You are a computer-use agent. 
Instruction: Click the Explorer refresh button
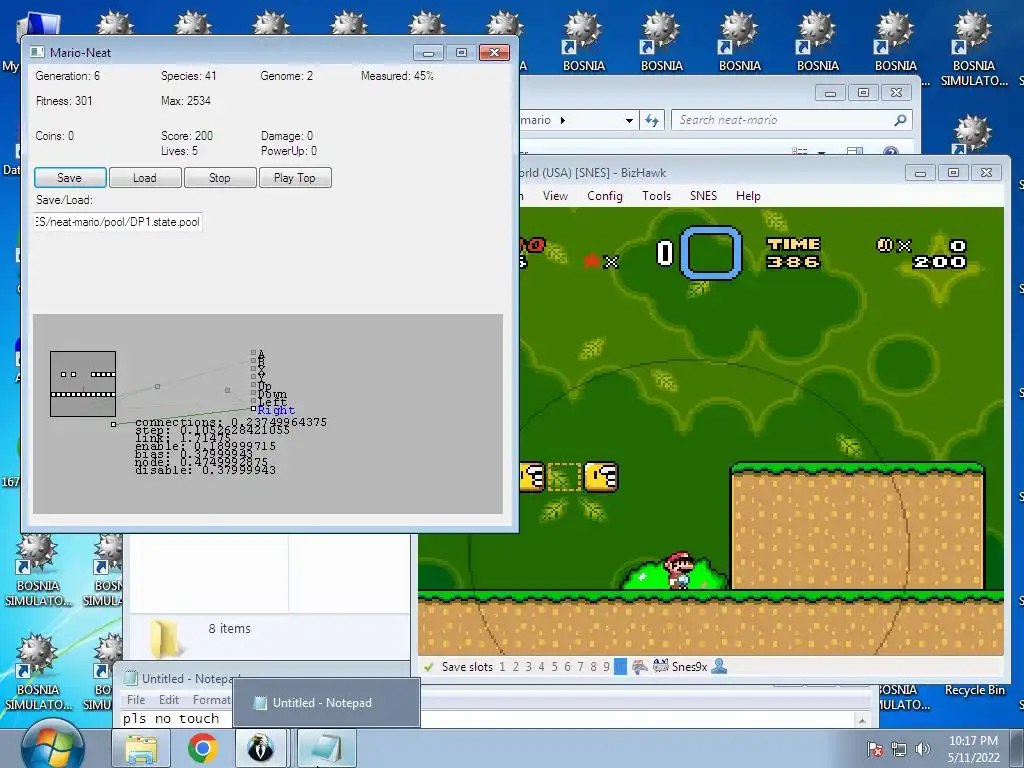[652, 120]
